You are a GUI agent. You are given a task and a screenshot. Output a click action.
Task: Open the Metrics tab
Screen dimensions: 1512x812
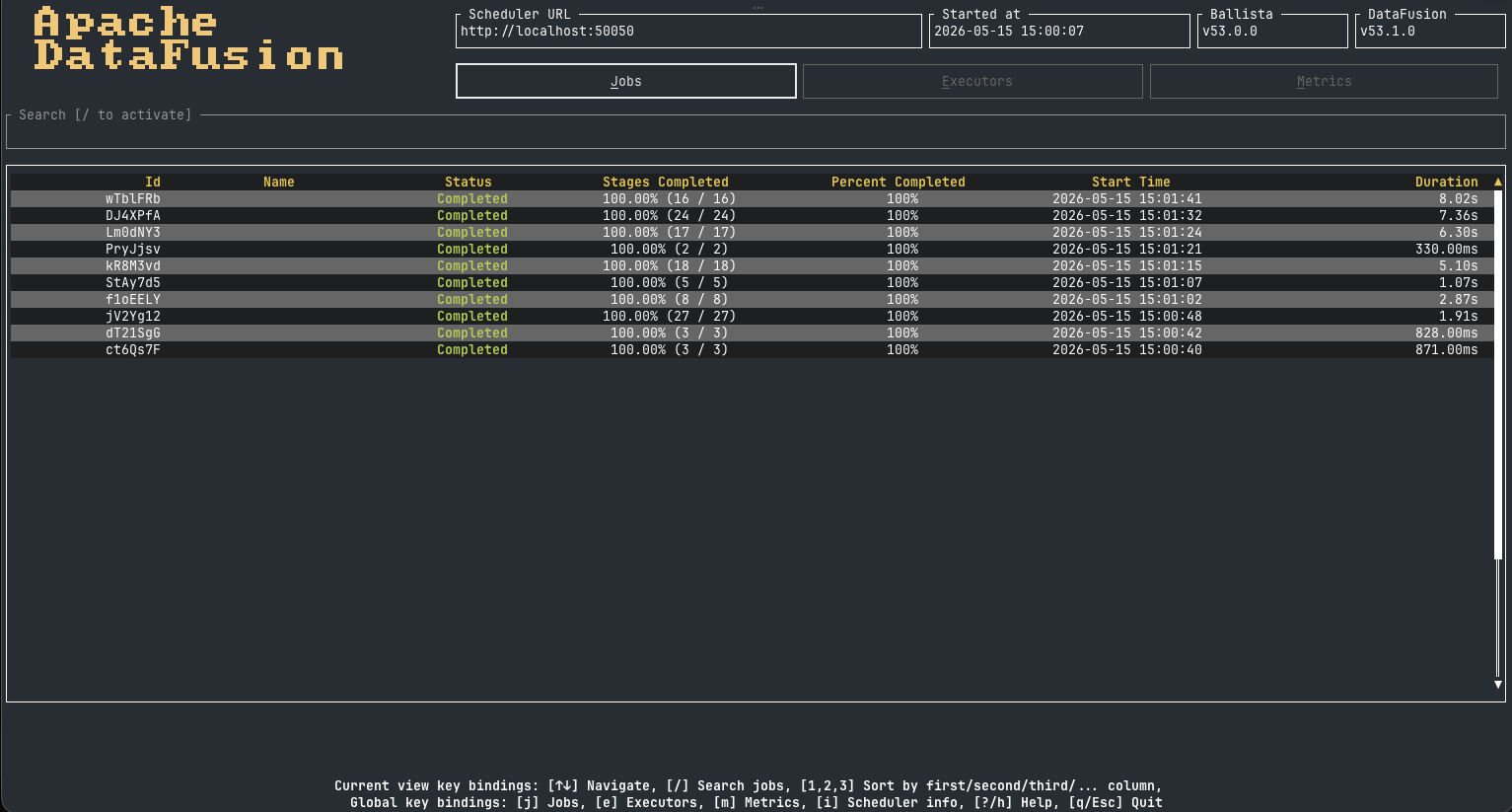pyautogui.click(x=1324, y=81)
